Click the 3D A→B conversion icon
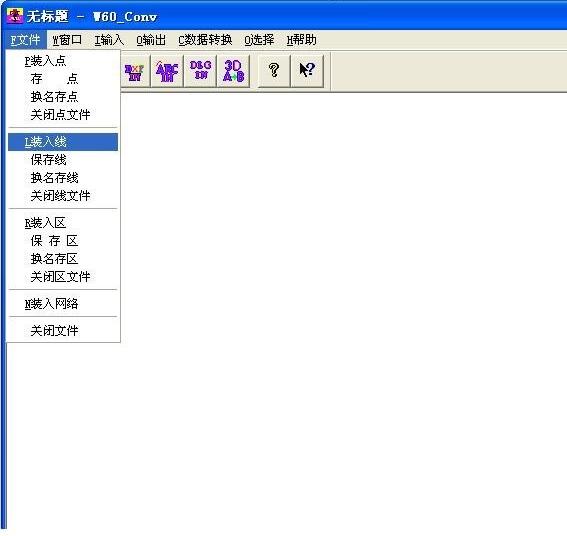This screenshot has height=536, width=567. [x=234, y=71]
